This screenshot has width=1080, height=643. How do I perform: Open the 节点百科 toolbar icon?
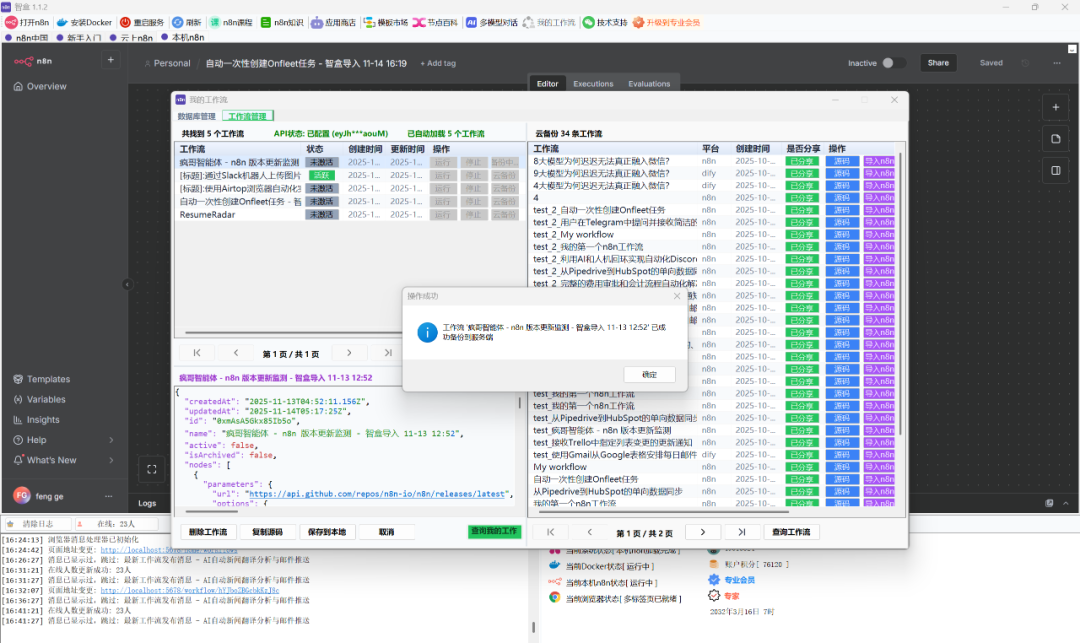click(419, 22)
